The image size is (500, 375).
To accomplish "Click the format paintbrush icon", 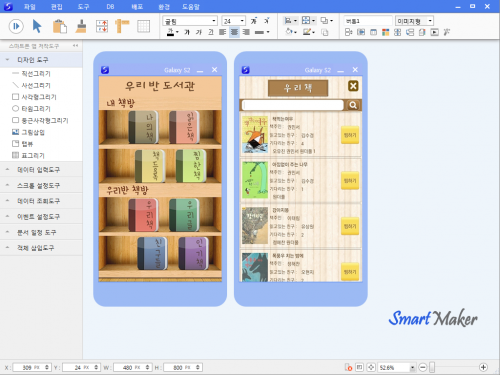I will 81,26.
